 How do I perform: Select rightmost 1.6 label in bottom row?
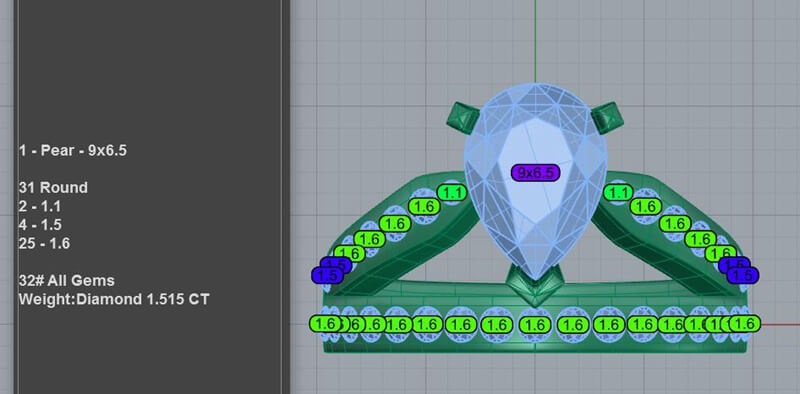click(745, 324)
